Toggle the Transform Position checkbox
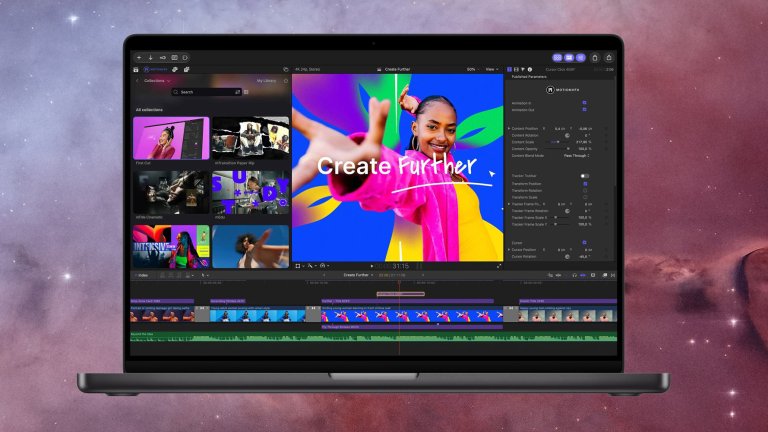This screenshot has width=768, height=432. point(585,184)
